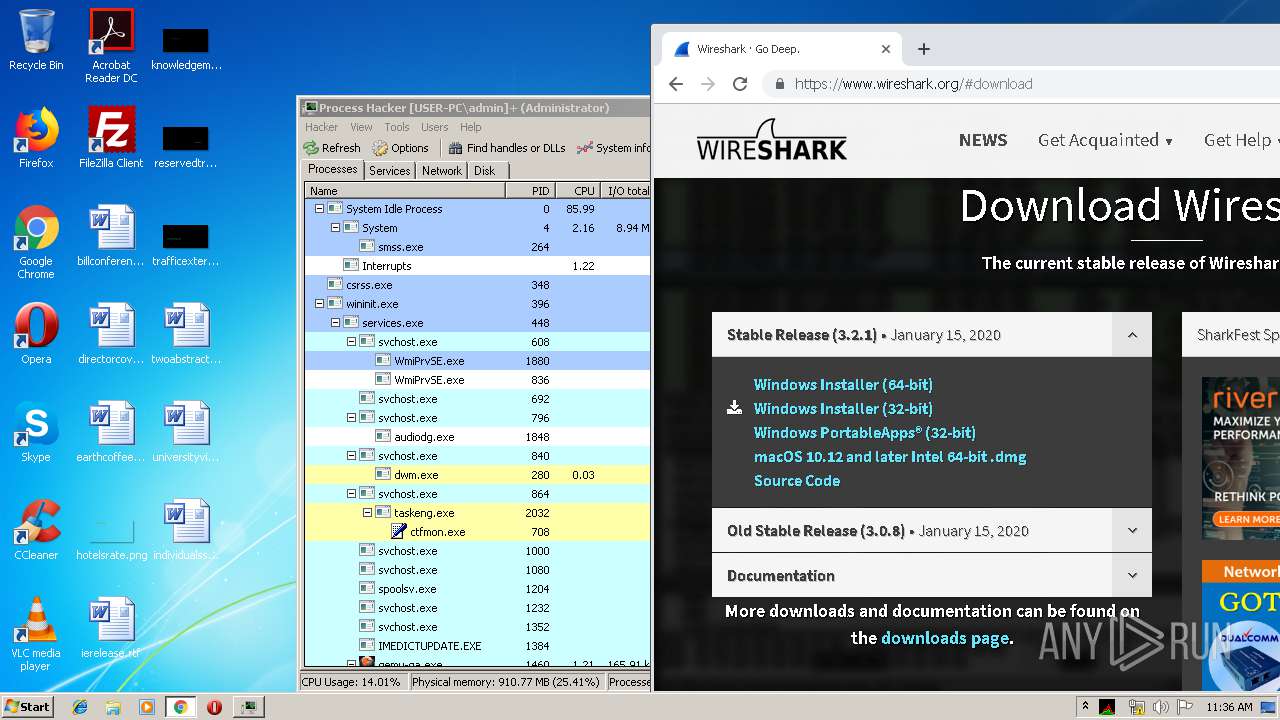Launch Skype from the desktop
Screen dimensions: 1280x720
point(36,433)
